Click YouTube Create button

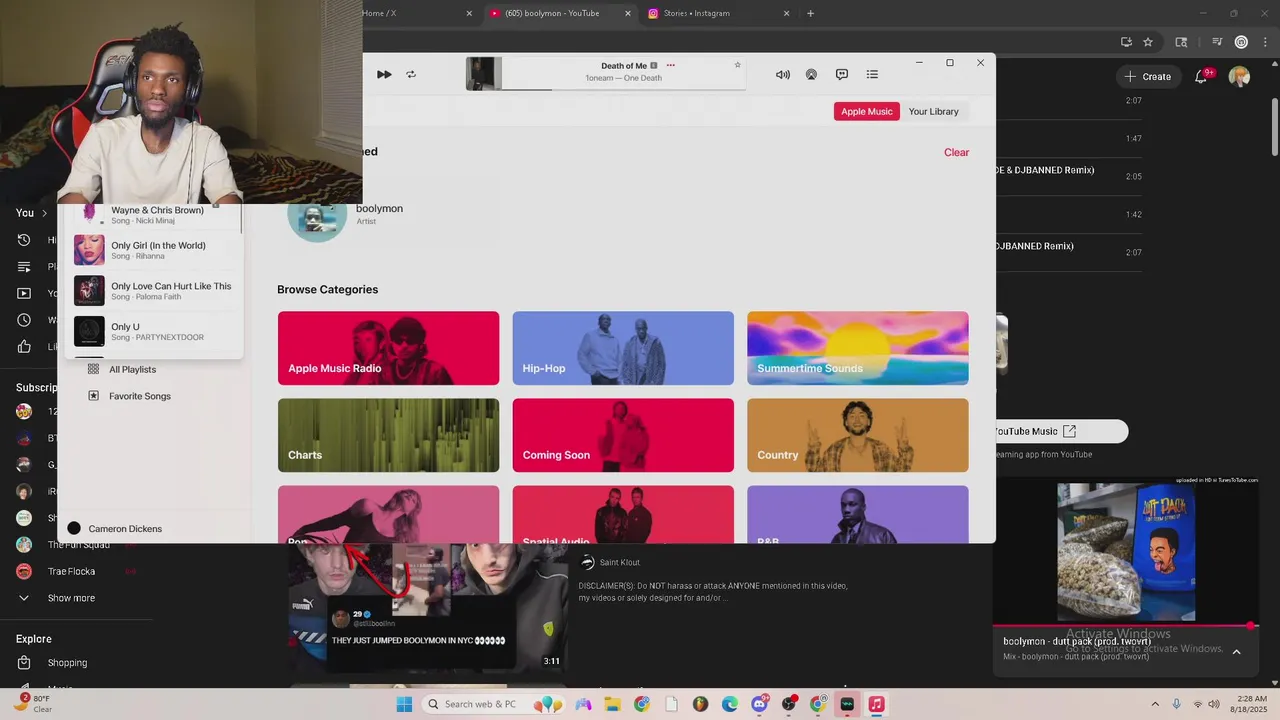coord(1147,76)
